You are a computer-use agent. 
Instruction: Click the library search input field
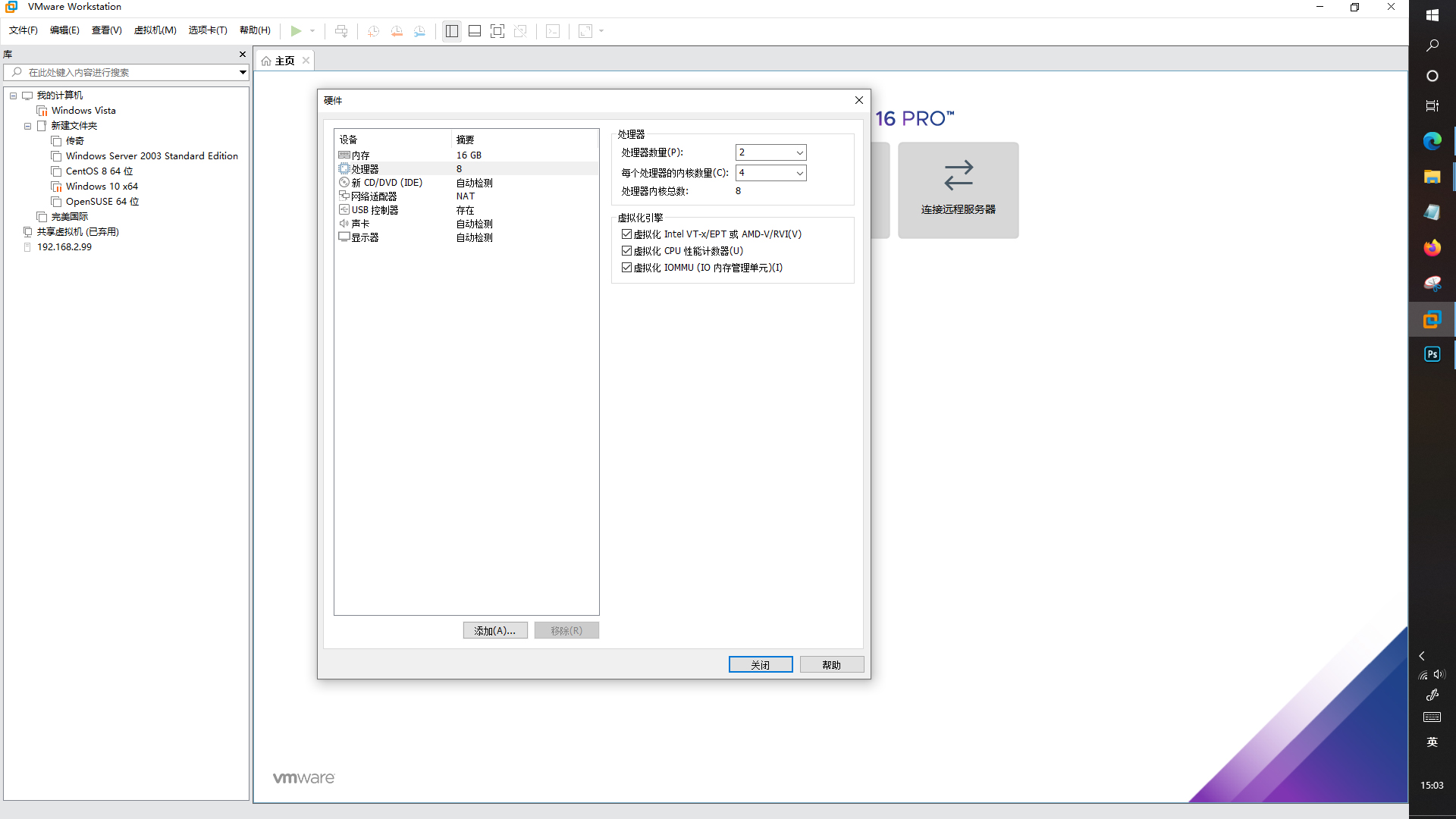click(x=121, y=73)
